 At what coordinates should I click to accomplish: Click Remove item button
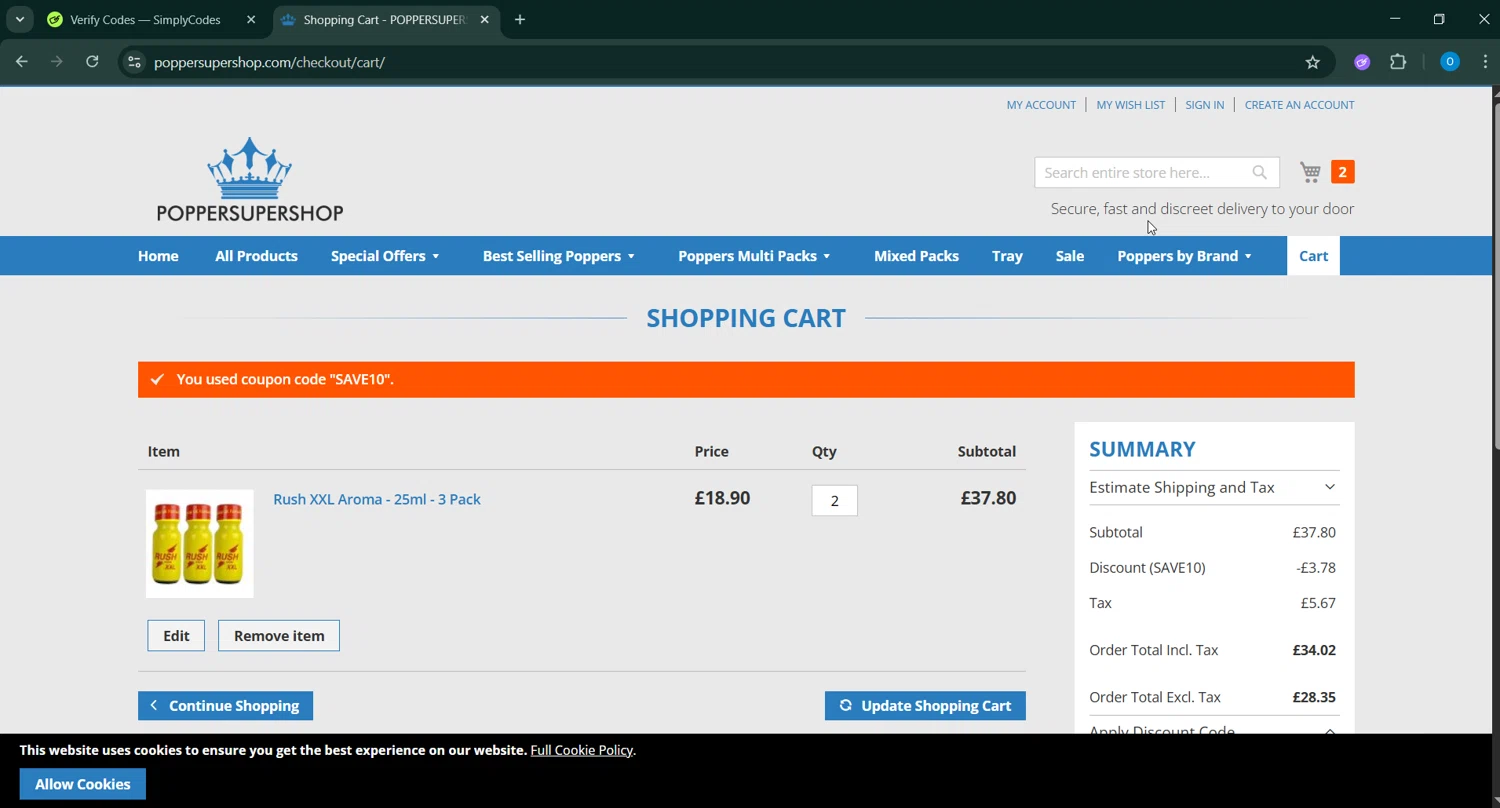(279, 636)
